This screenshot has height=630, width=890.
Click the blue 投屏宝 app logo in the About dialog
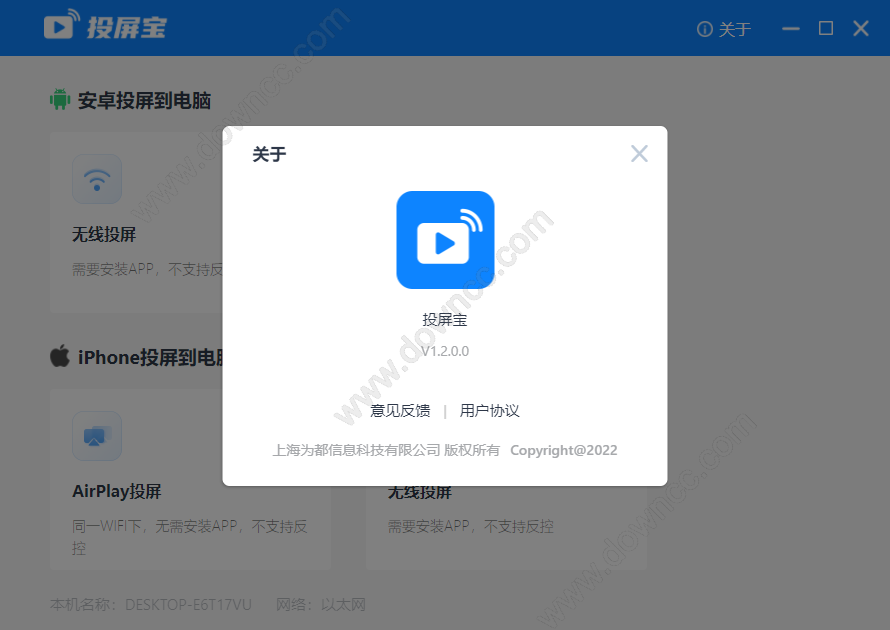pos(444,240)
